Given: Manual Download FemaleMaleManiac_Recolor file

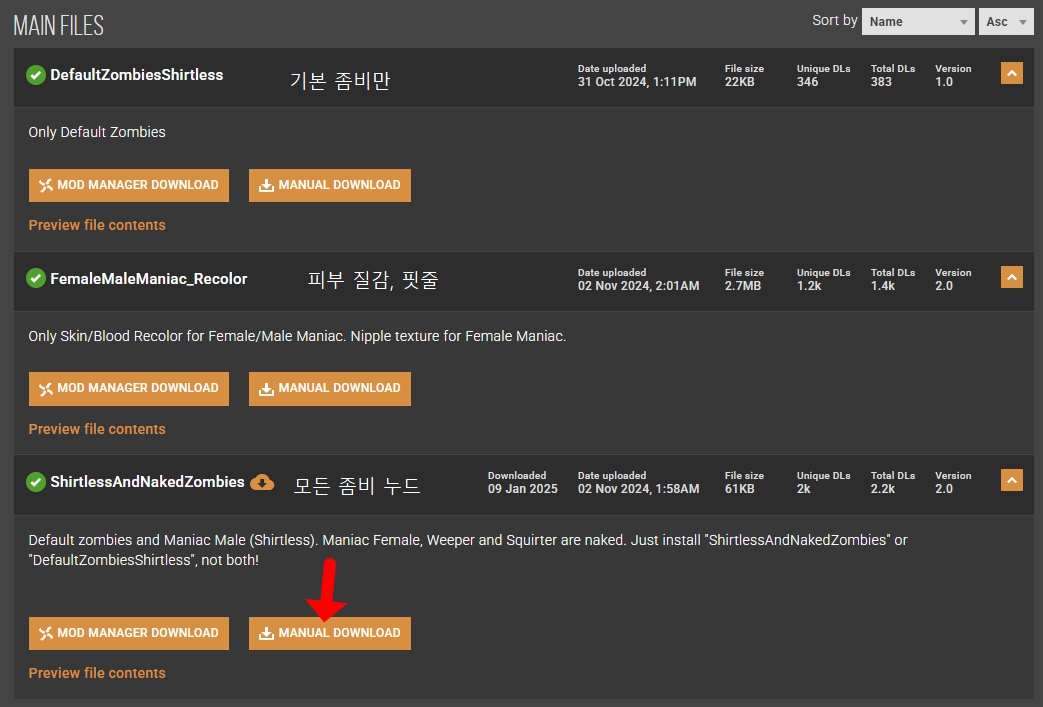Looking at the screenshot, I should 330,388.
